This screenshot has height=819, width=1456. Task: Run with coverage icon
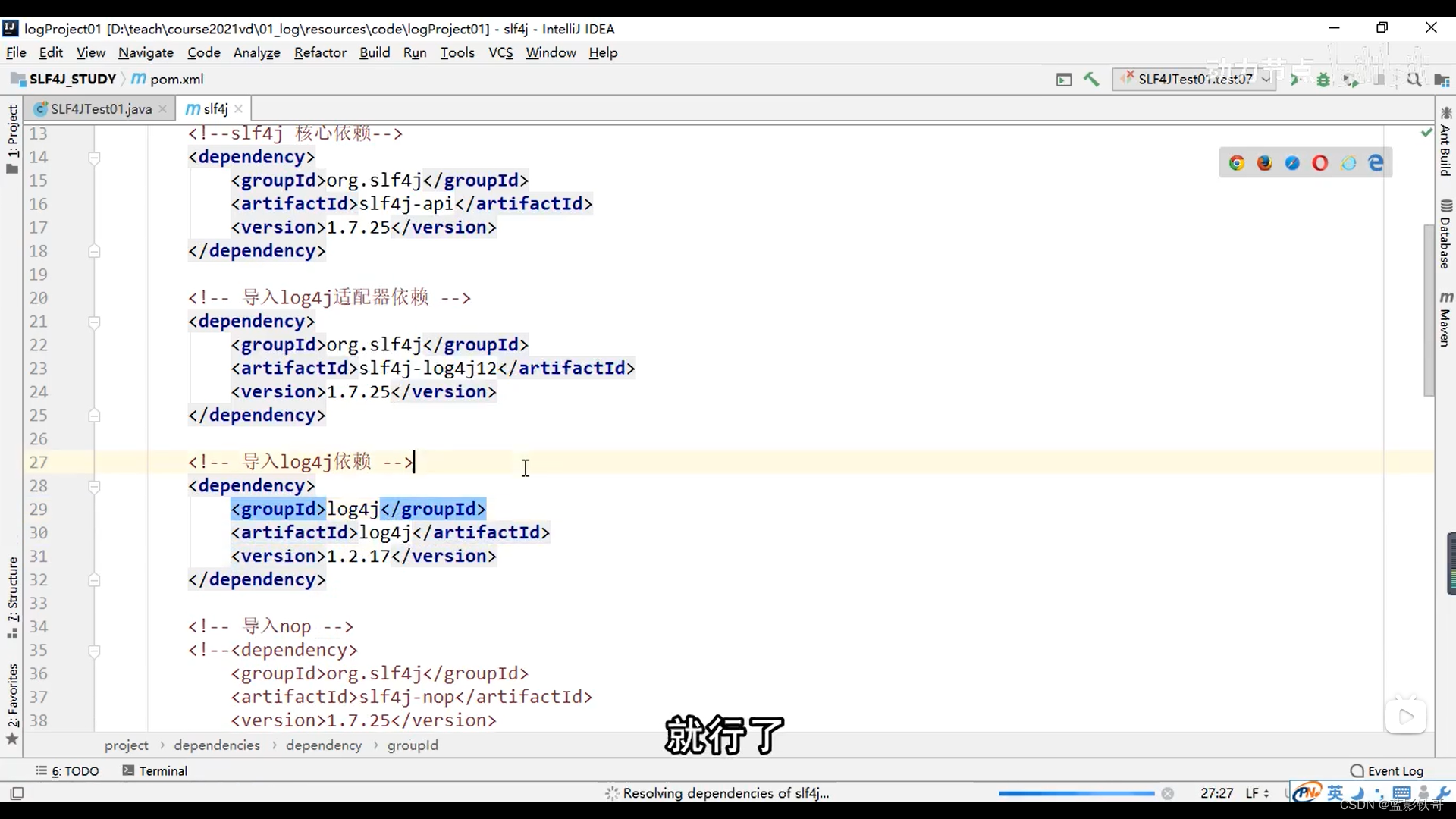coord(1351,79)
